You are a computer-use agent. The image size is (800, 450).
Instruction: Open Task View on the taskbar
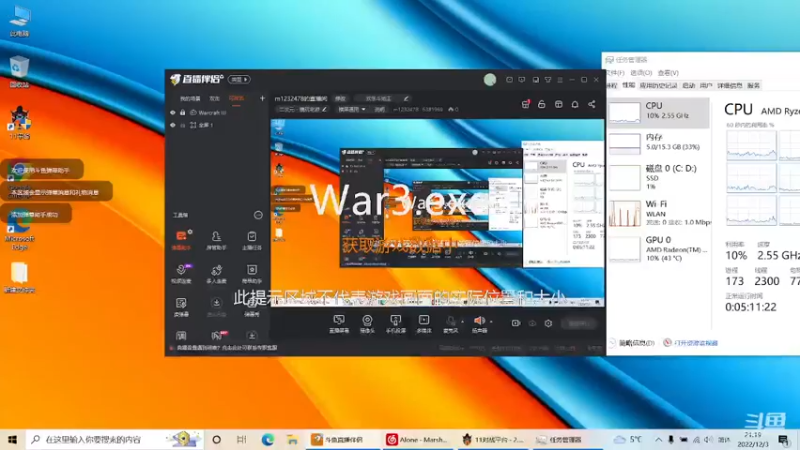point(241,439)
